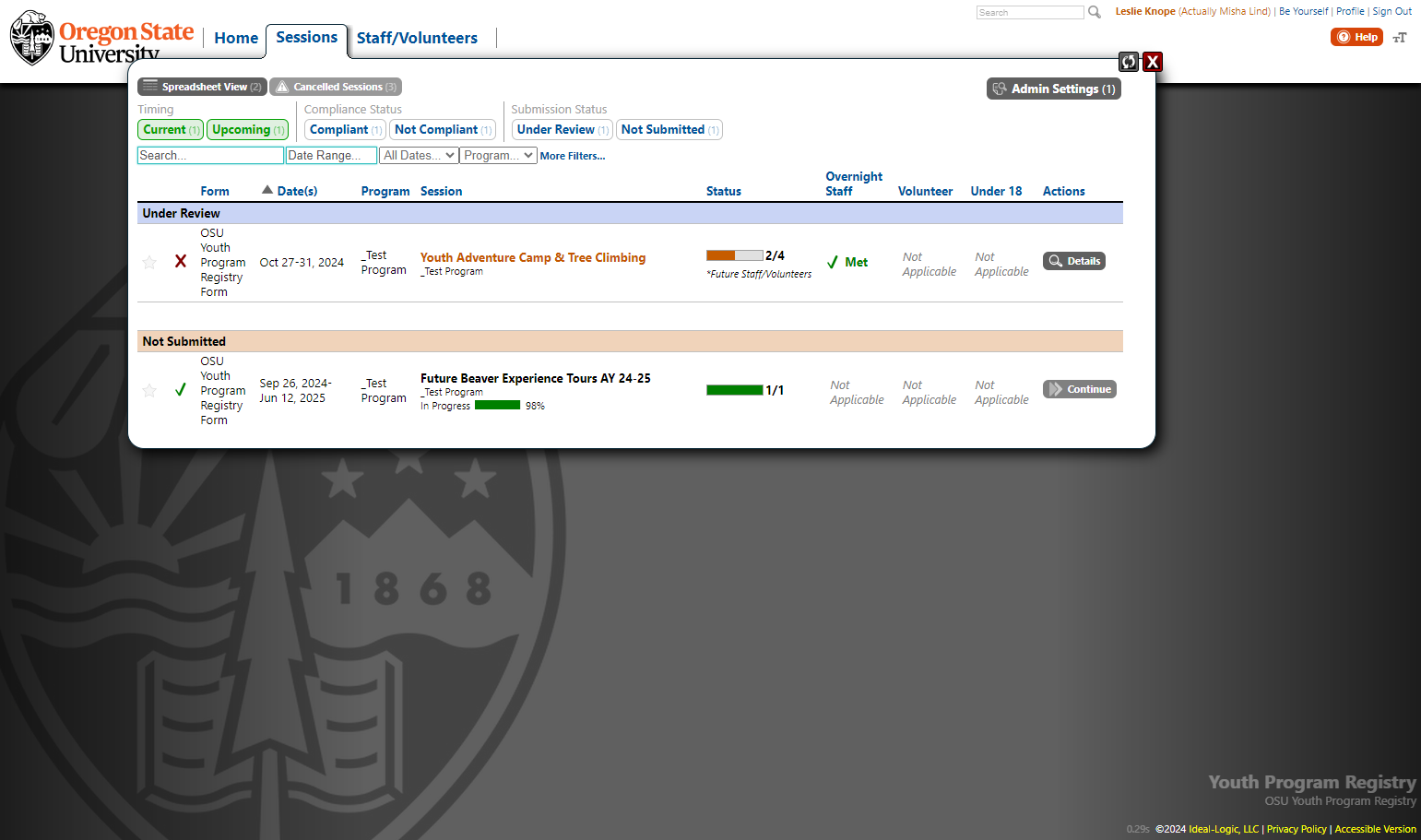
Task: Click the refresh icon on the panel
Action: pyautogui.click(x=1129, y=62)
